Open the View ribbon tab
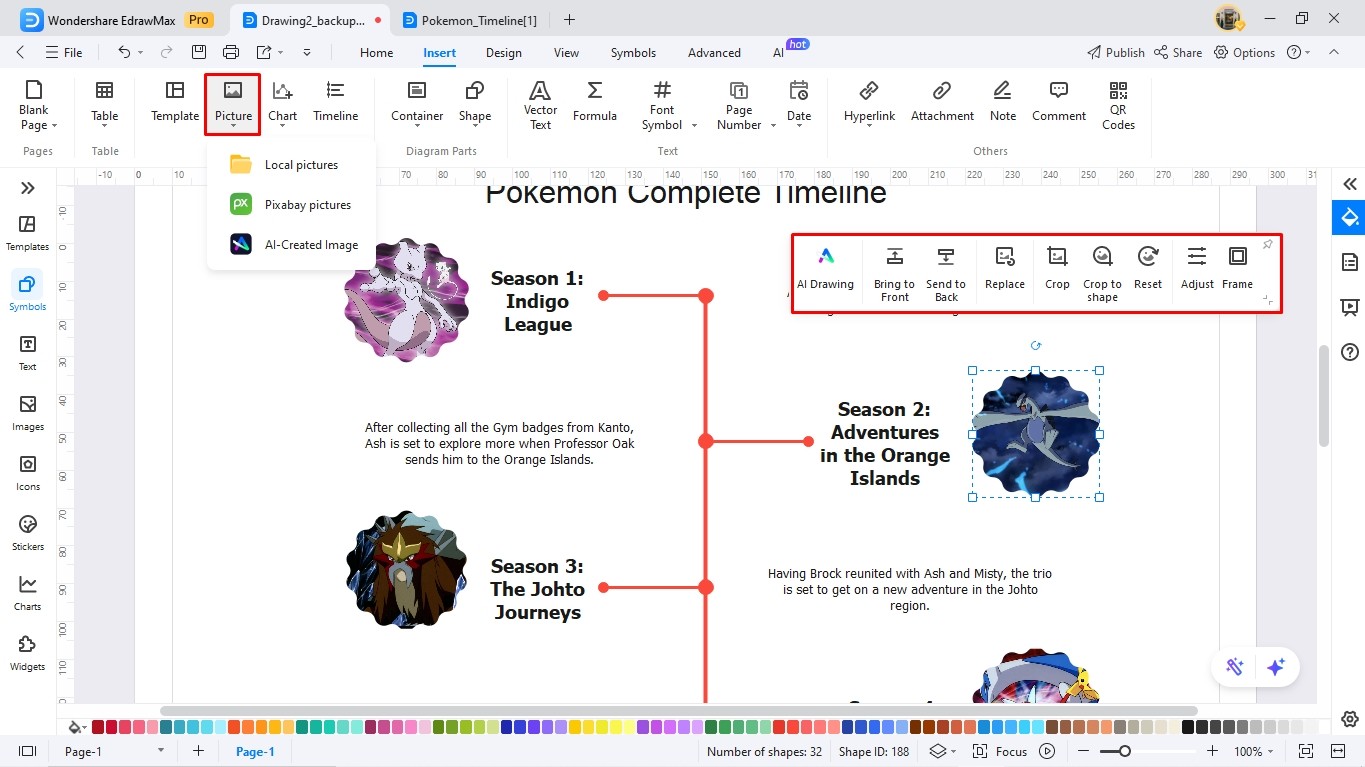The image size is (1365, 767). click(x=566, y=53)
